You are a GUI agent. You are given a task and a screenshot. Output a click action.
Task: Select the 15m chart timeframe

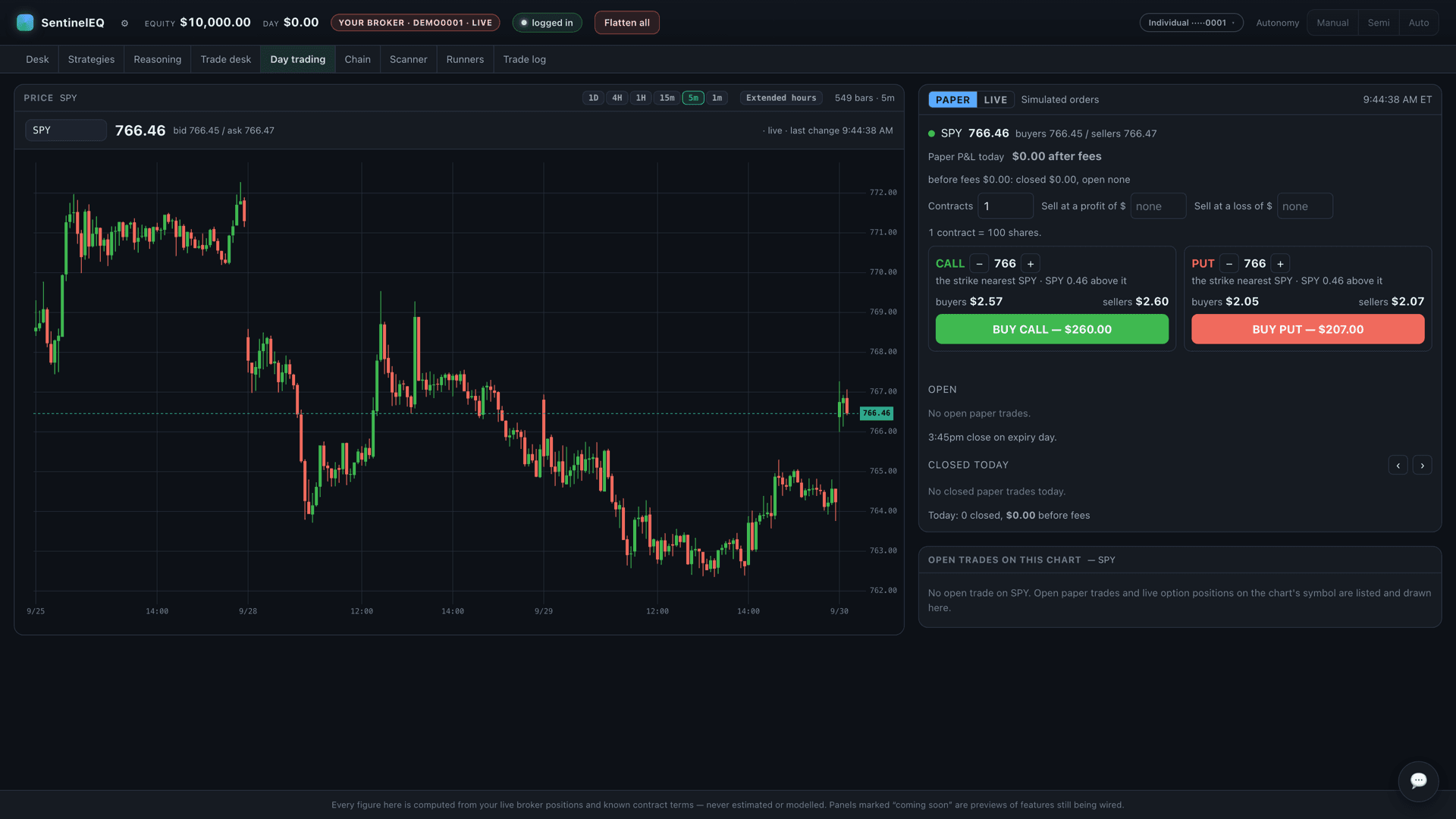[x=667, y=98]
